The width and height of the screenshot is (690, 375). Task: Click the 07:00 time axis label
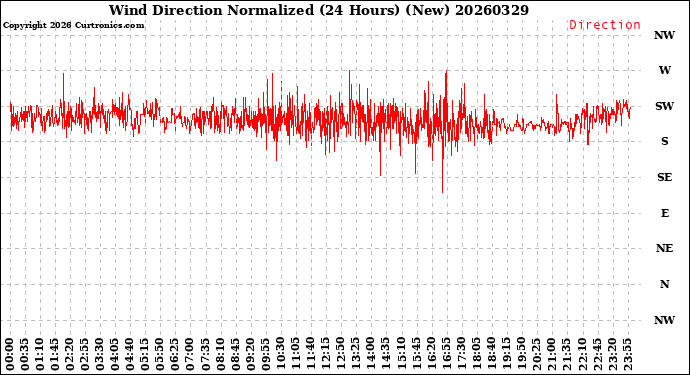190,354
